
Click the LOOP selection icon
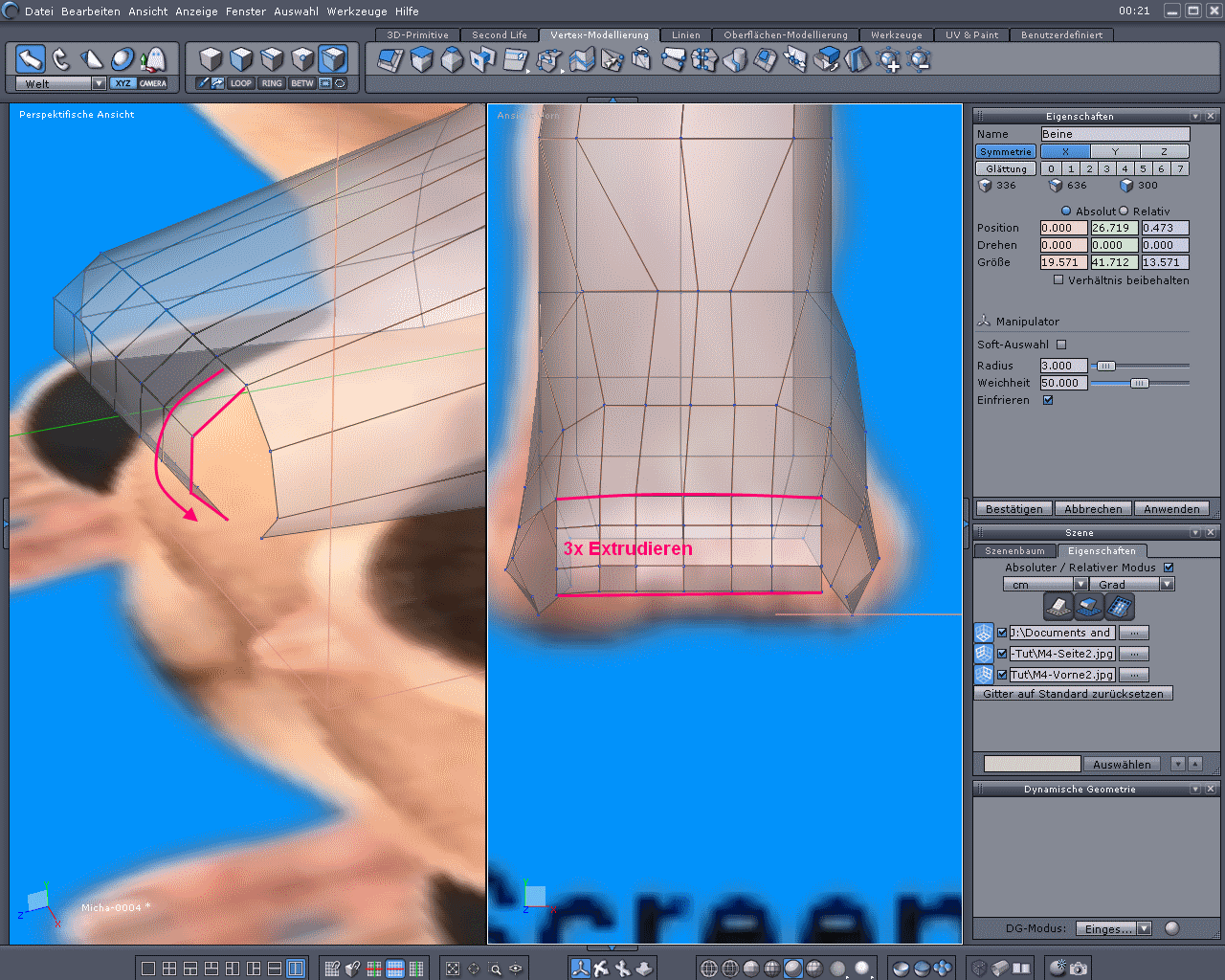pos(241,84)
